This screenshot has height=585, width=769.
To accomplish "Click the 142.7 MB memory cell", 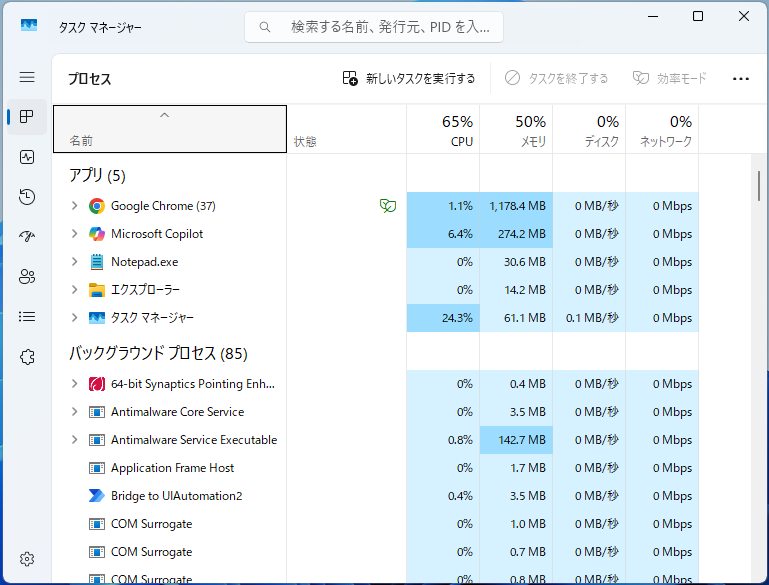I will click(x=516, y=440).
